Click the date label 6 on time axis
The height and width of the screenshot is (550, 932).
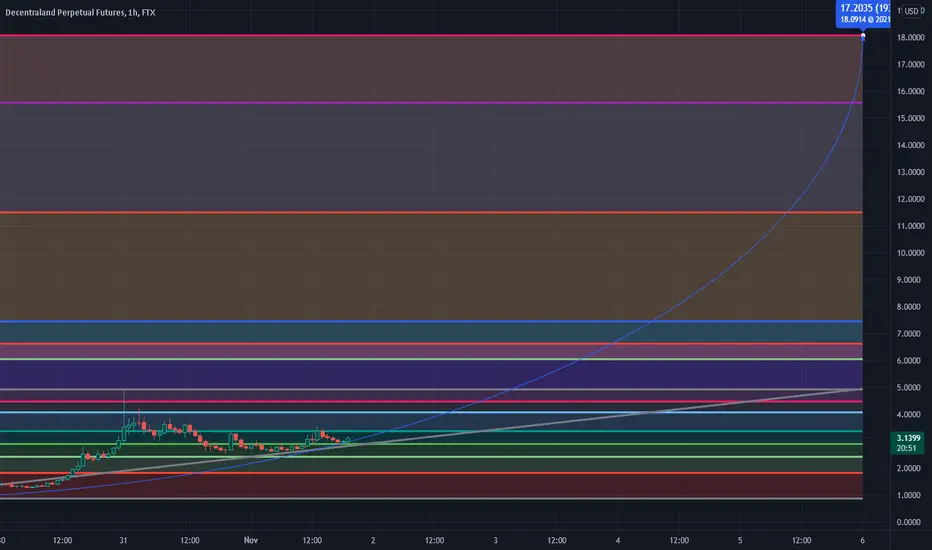(862, 540)
